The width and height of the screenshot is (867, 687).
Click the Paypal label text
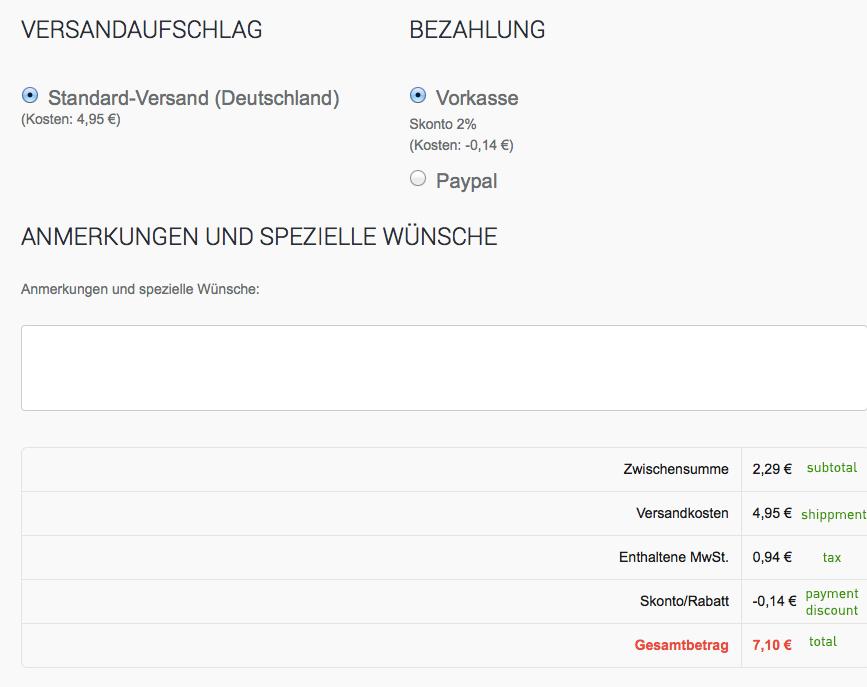466,181
